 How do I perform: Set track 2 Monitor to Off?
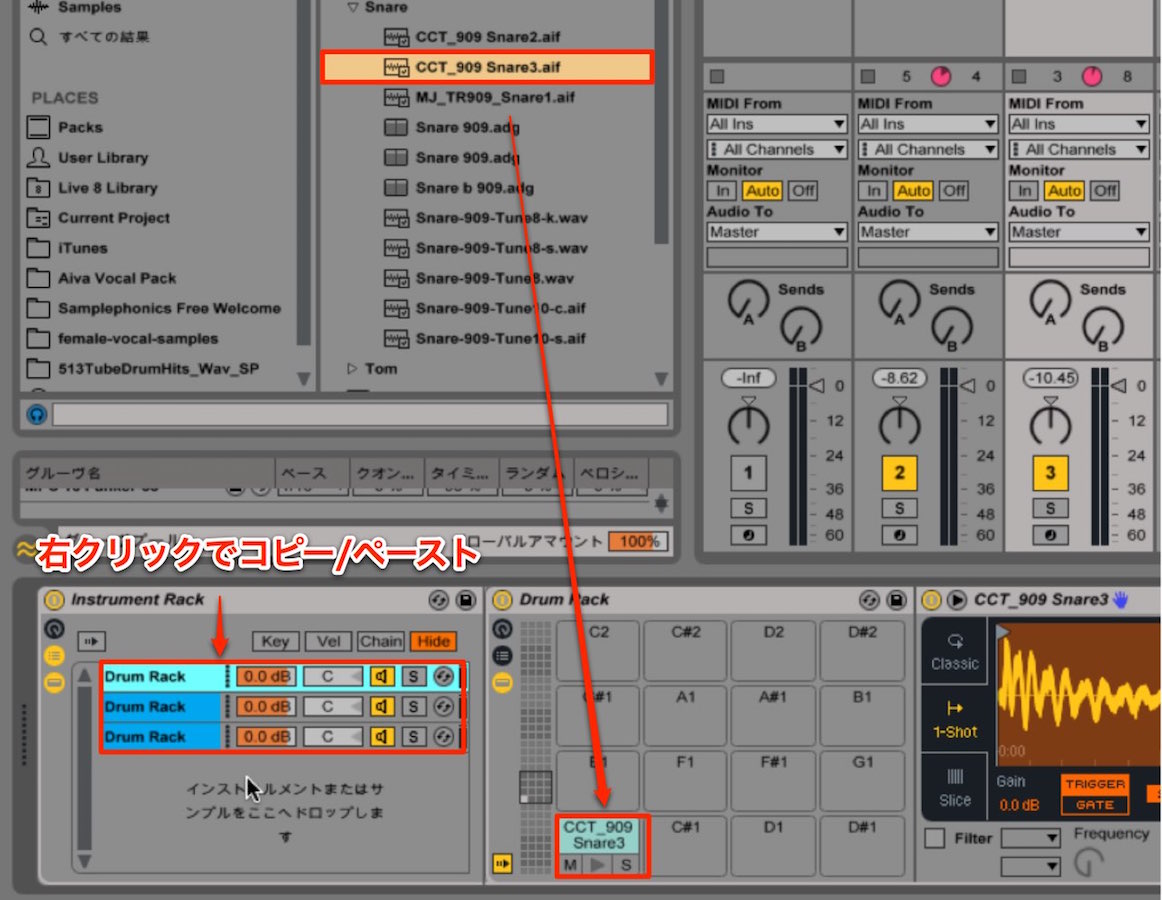[954, 191]
